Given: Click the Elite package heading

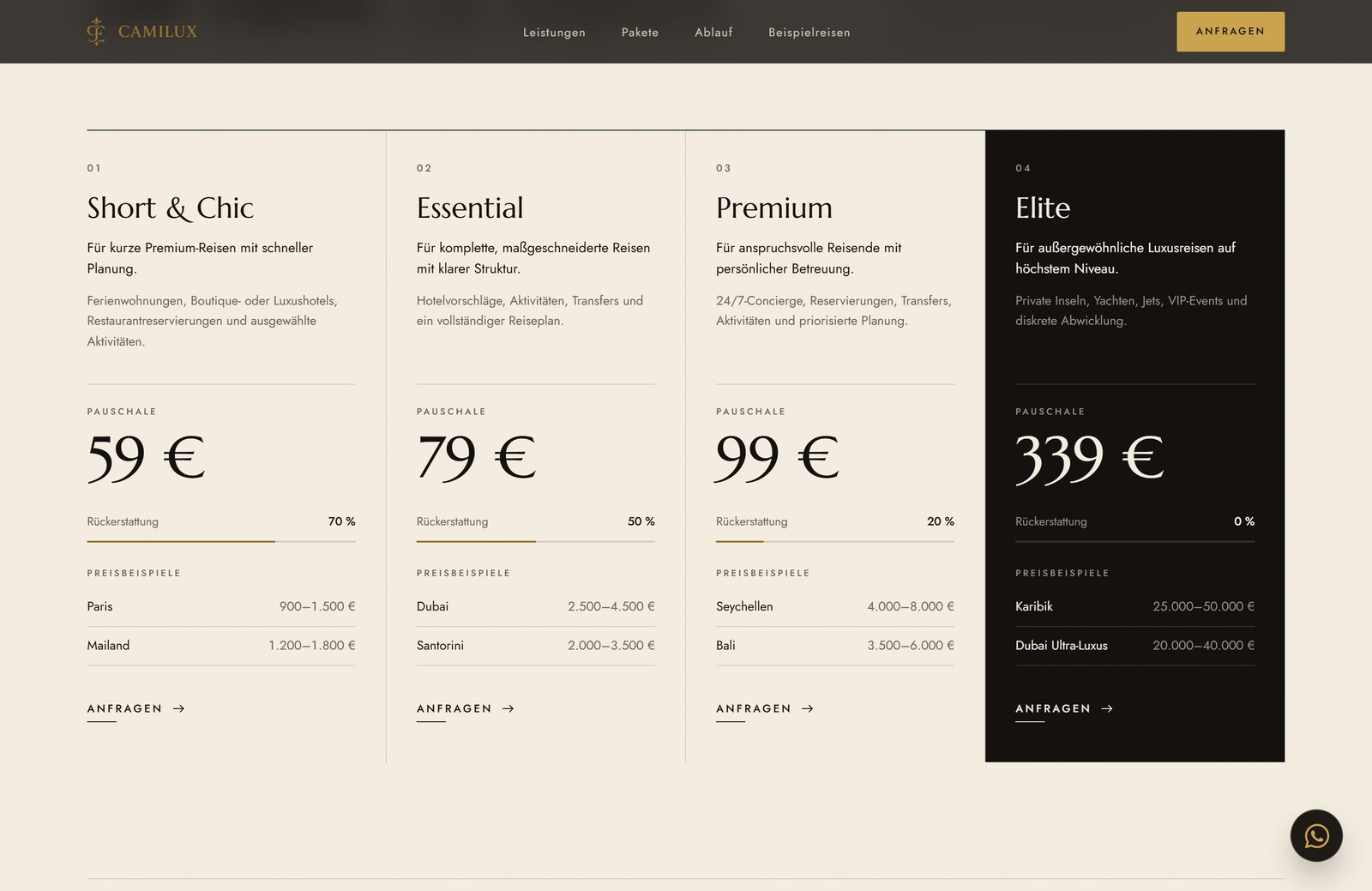Looking at the screenshot, I should click(1043, 208).
